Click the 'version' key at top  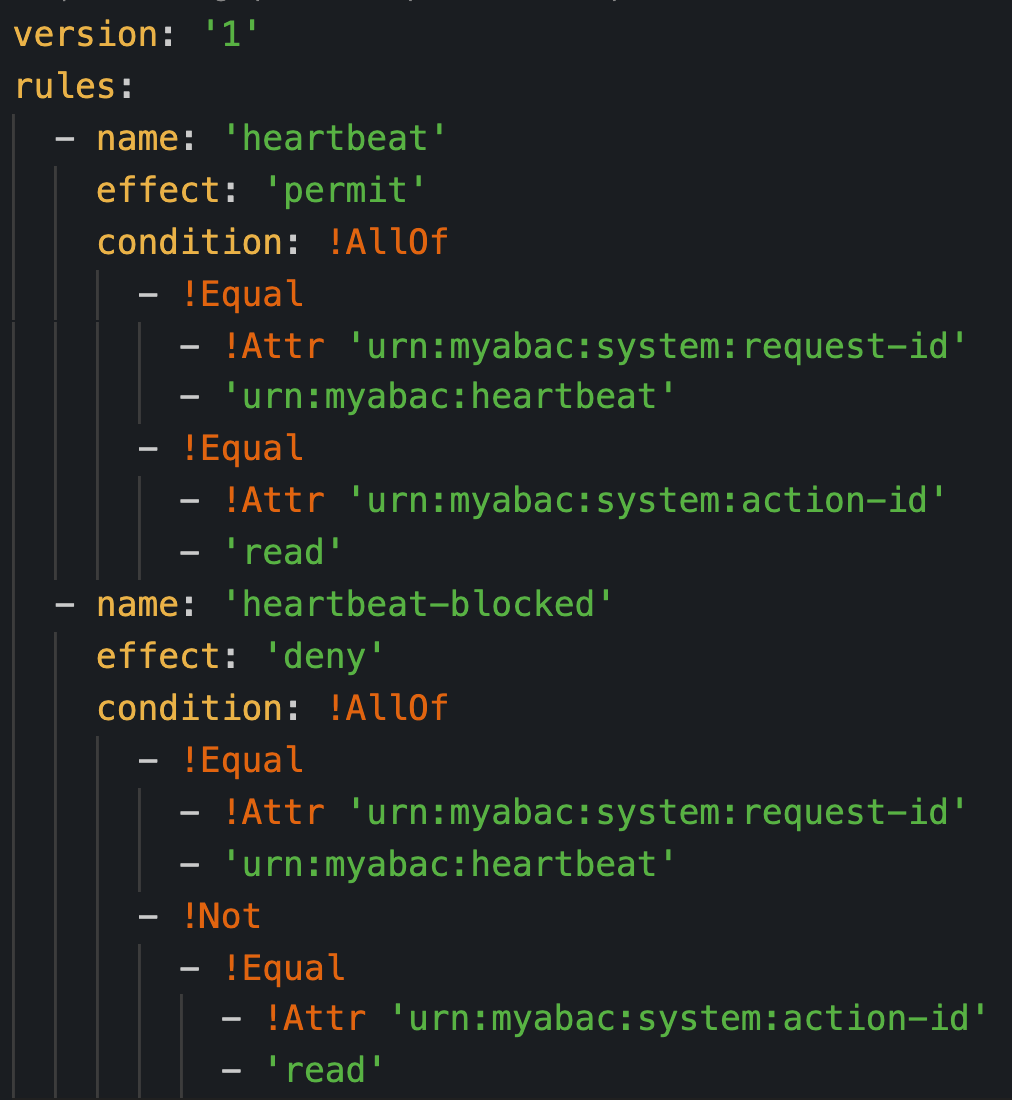click(86, 34)
